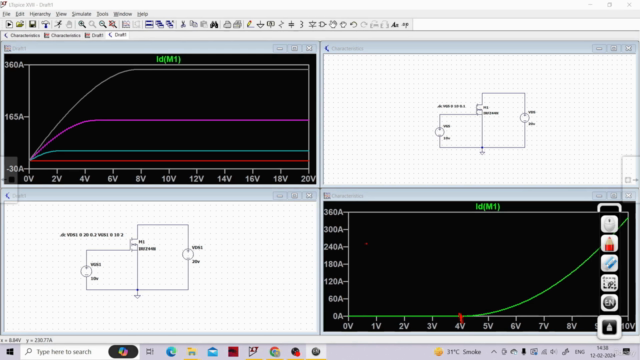Place a Resistor from the toolbar

[x=281, y=24]
